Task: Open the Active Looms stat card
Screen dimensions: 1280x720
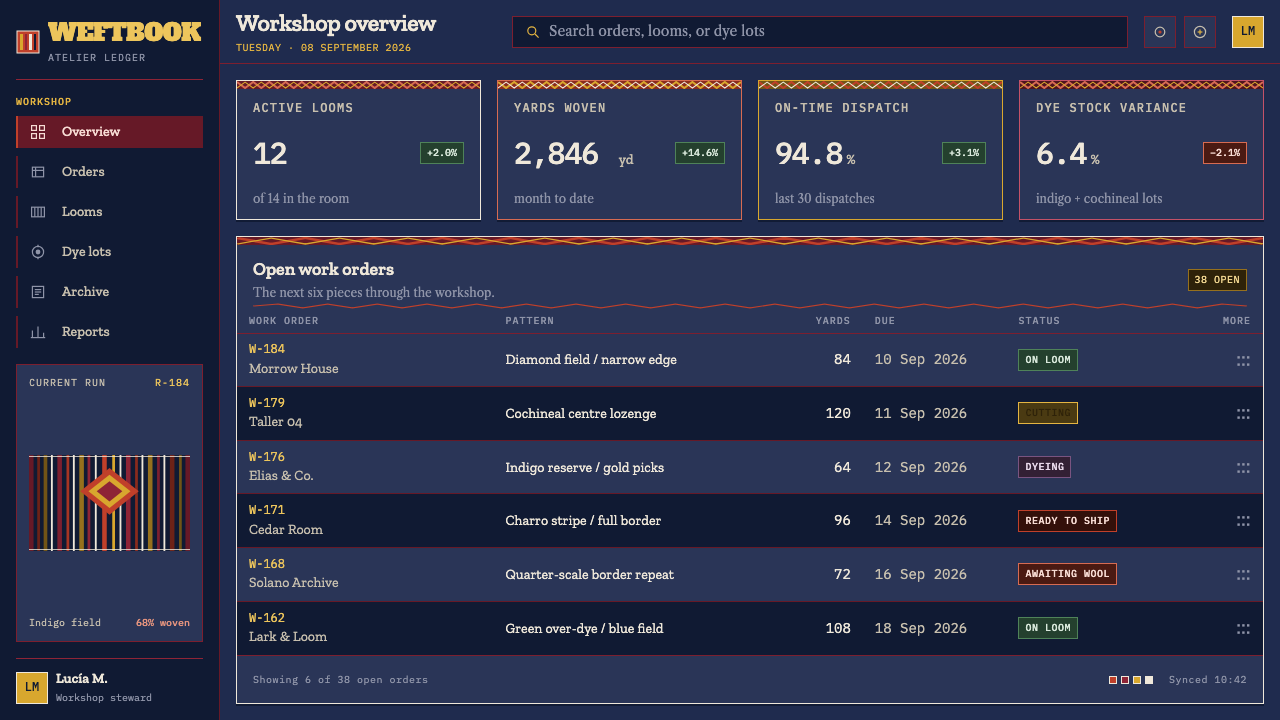Action: (x=358, y=150)
